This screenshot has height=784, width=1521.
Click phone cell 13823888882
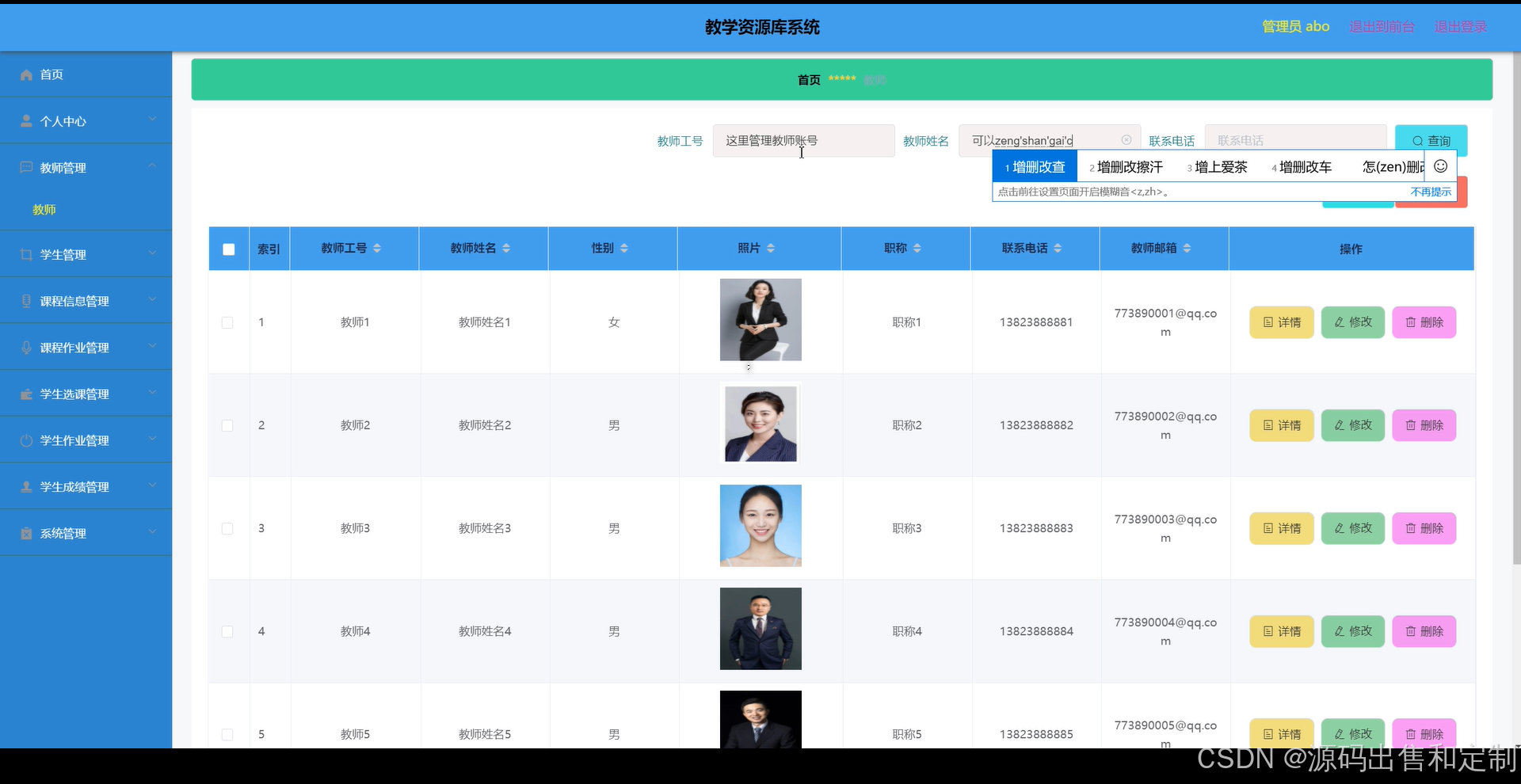click(x=1036, y=425)
